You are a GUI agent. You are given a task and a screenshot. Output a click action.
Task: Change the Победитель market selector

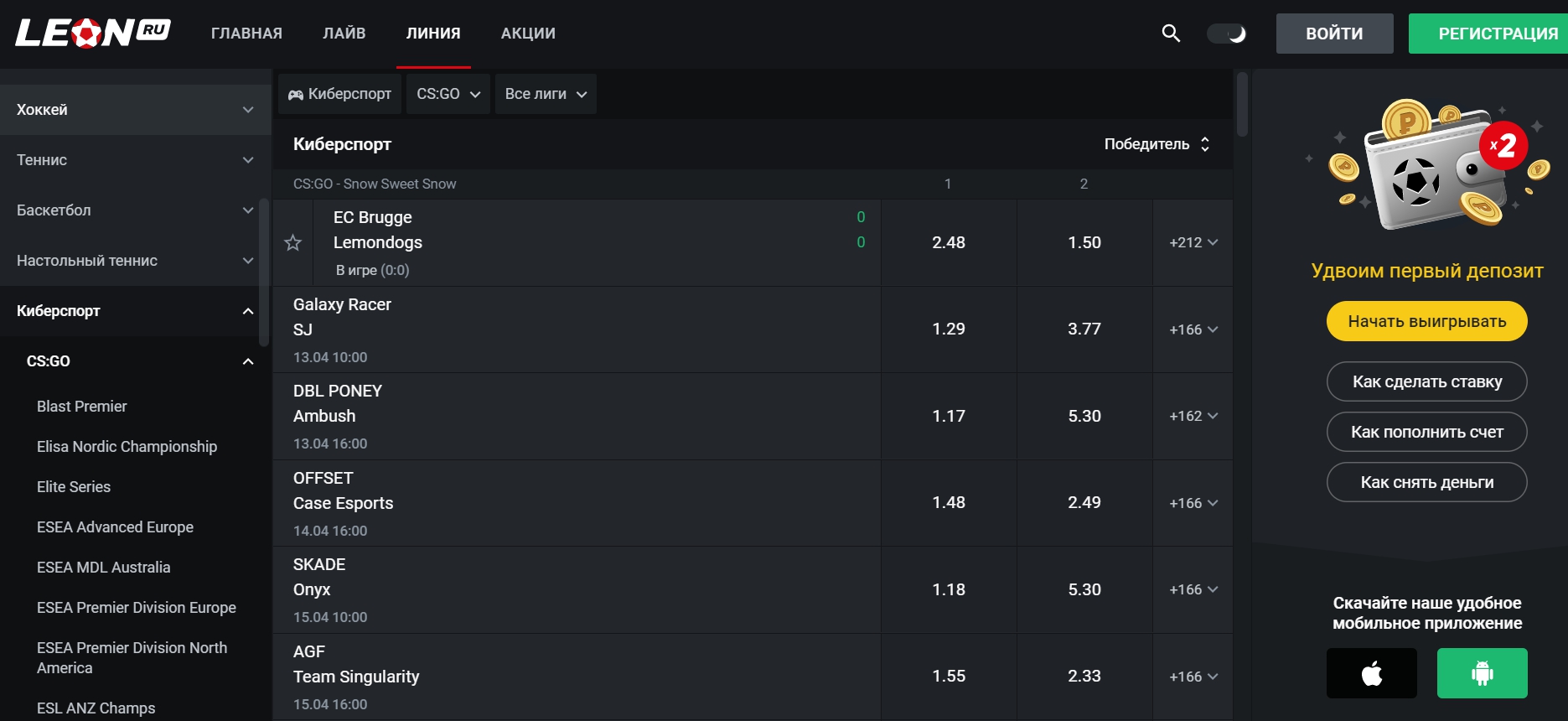pyautogui.click(x=1157, y=144)
